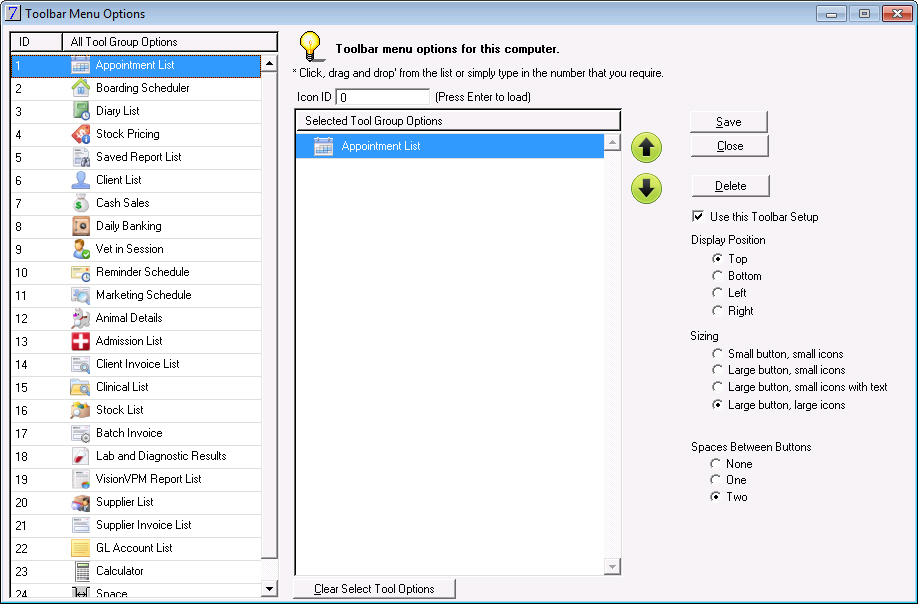Click the VisionVPM Report List icon
Viewport: 918px width, 604px height.
80,479
